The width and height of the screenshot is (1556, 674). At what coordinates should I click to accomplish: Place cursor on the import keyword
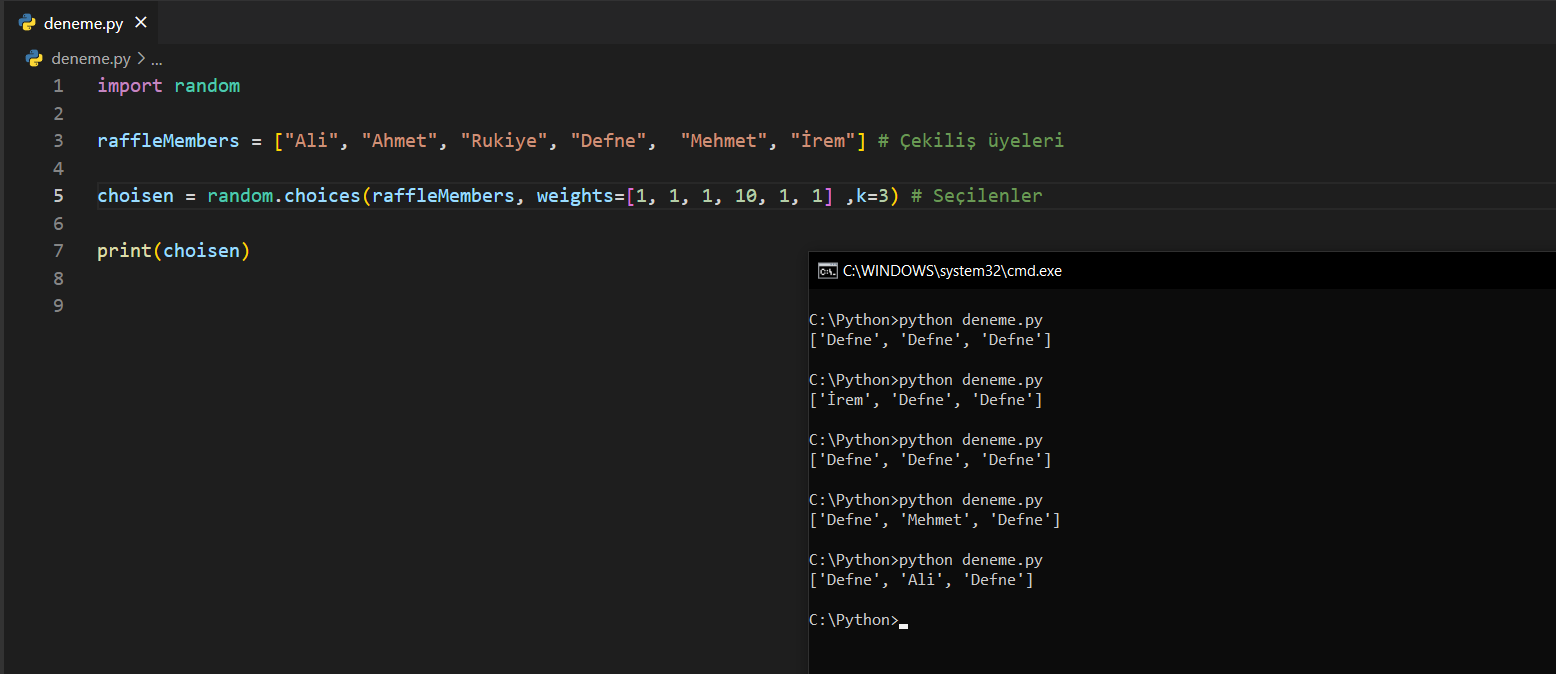pos(129,86)
